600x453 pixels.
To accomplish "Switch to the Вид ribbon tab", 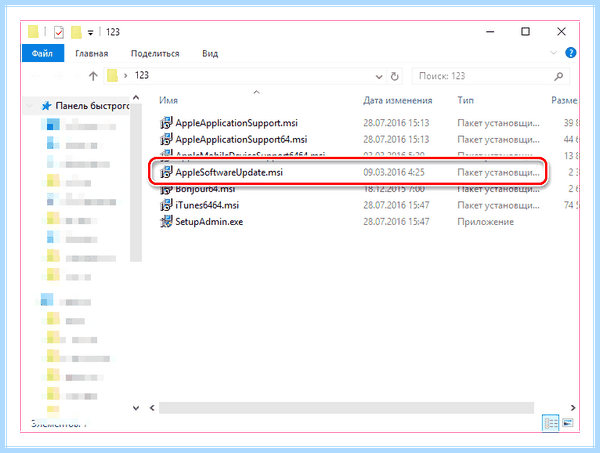I will point(210,54).
